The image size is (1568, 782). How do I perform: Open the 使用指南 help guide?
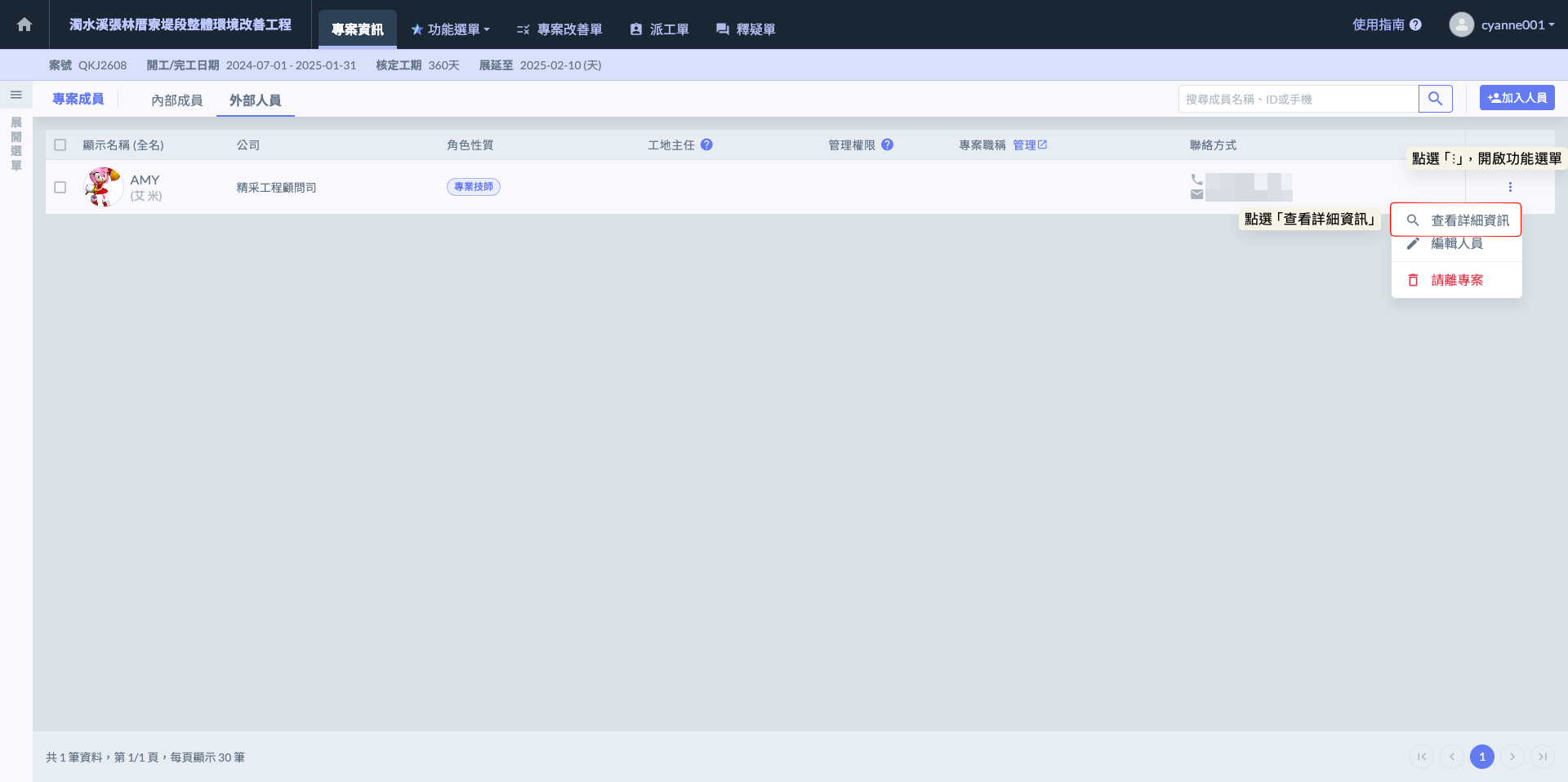click(x=1386, y=24)
